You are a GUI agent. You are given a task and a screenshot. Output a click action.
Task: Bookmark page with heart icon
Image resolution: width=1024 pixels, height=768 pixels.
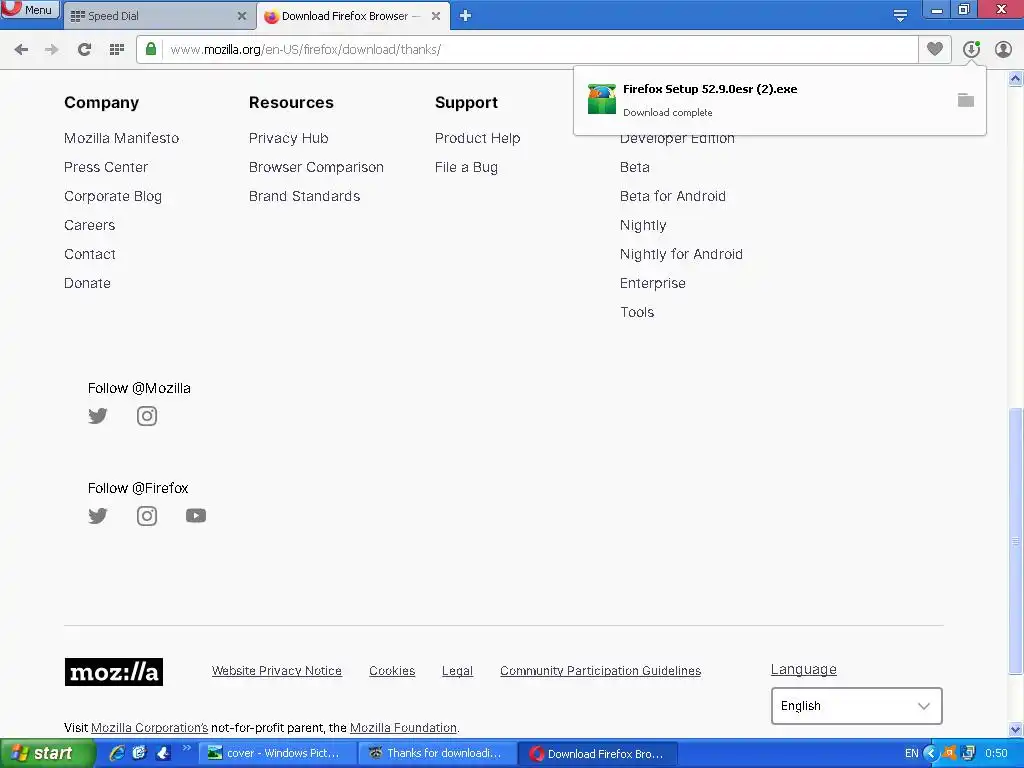(x=935, y=49)
